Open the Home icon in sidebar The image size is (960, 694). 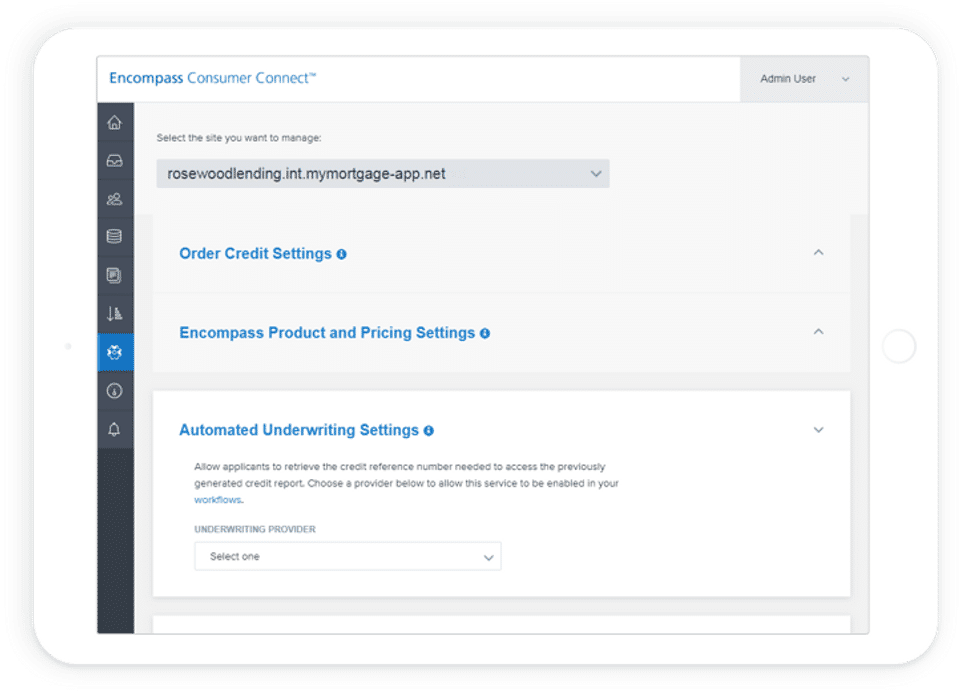[114, 122]
